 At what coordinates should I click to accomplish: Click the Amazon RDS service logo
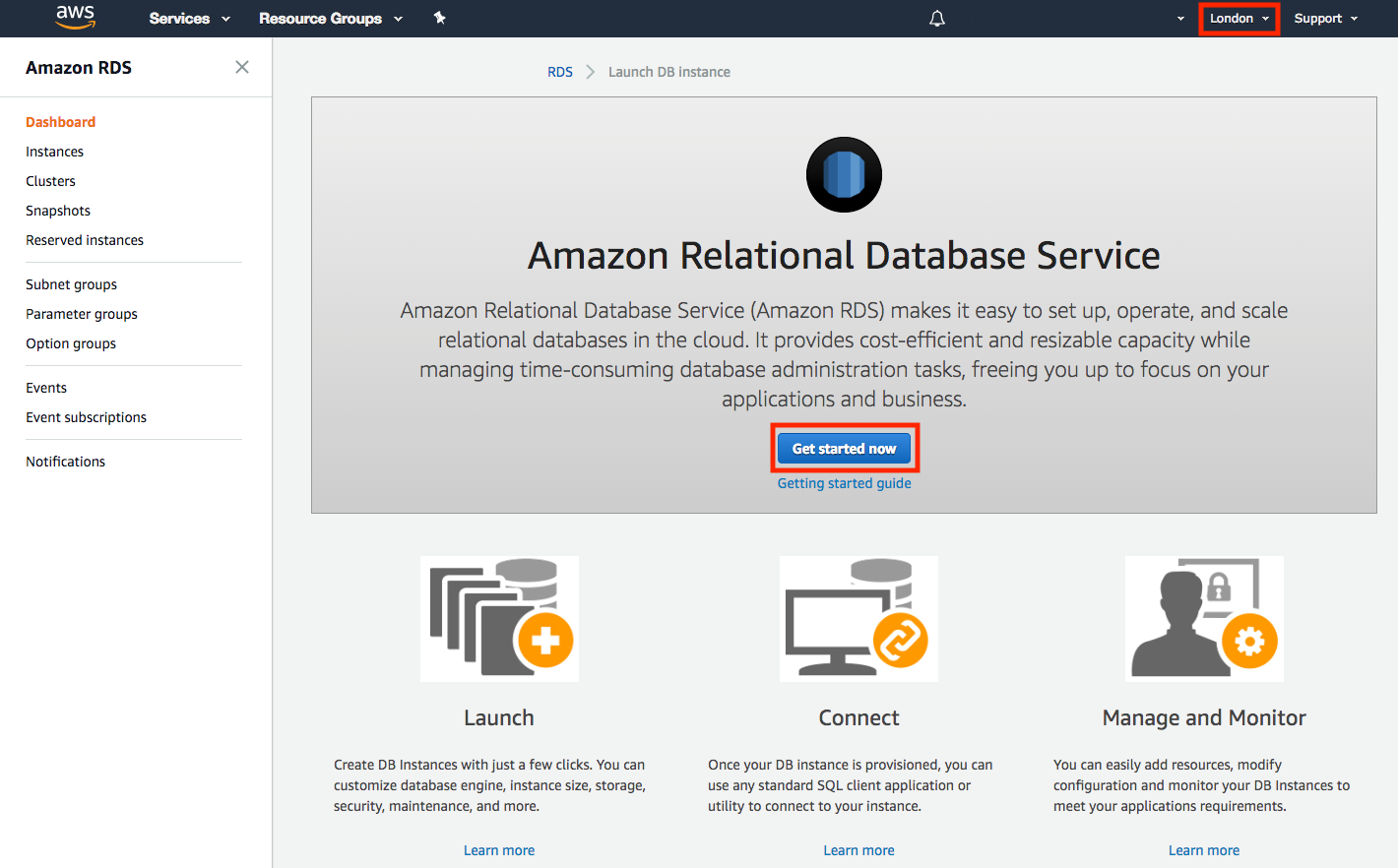click(x=844, y=174)
